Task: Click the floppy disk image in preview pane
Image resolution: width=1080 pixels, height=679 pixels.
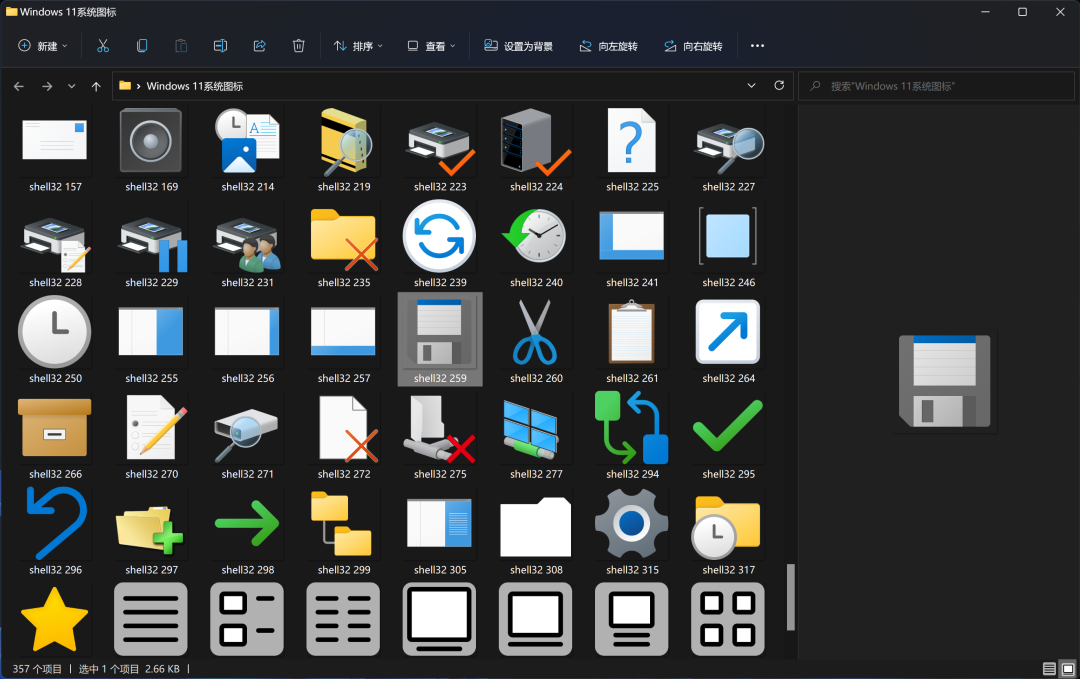Action: click(x=944, y=381)
